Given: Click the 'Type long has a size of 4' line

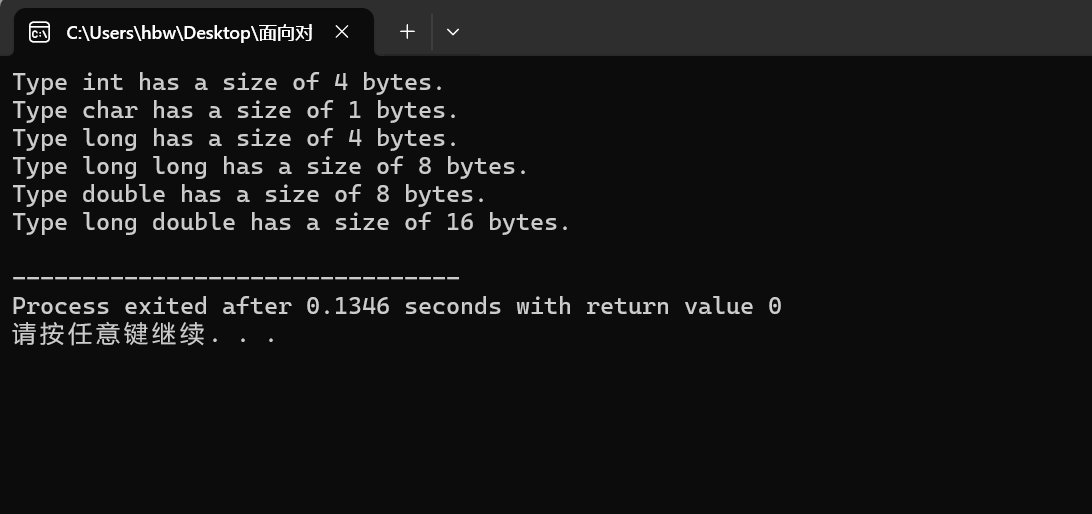Looking at the screenshot, I should pos(235,138).
